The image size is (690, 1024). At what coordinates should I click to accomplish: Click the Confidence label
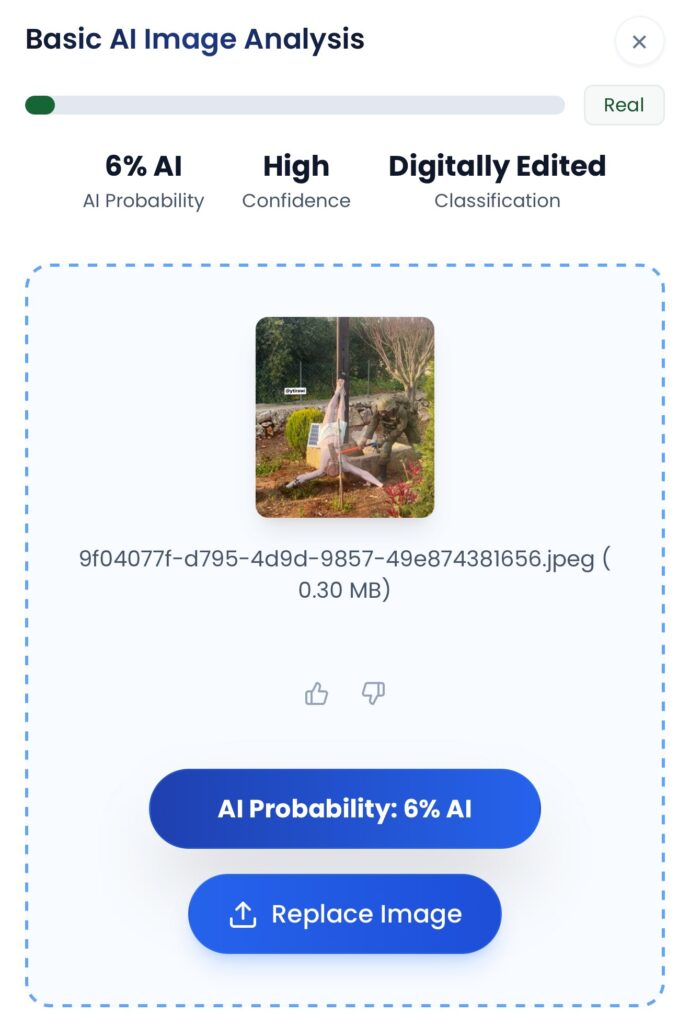pyautogui.click(x=296, y=201)
